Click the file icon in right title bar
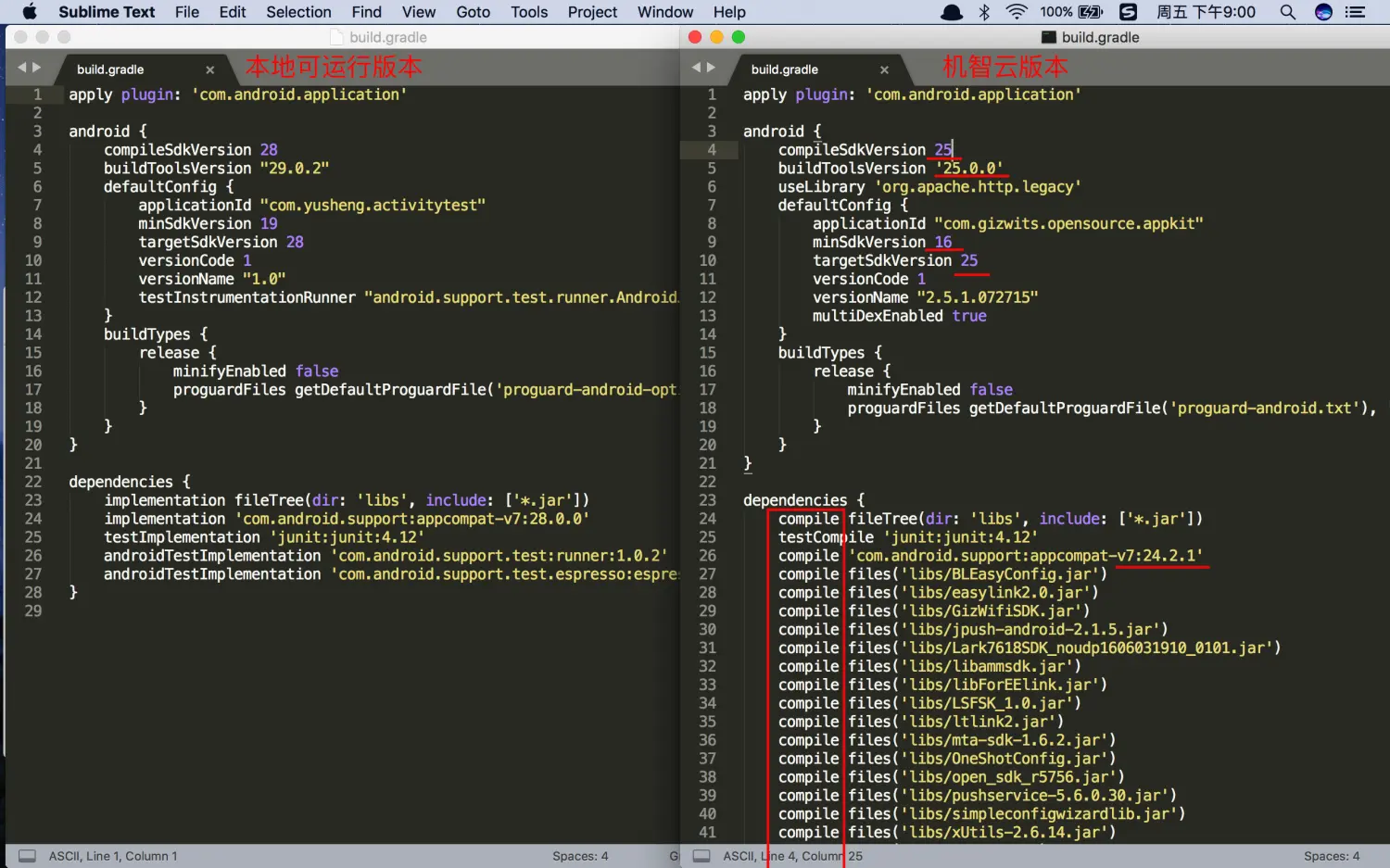 pos(1049,37)
